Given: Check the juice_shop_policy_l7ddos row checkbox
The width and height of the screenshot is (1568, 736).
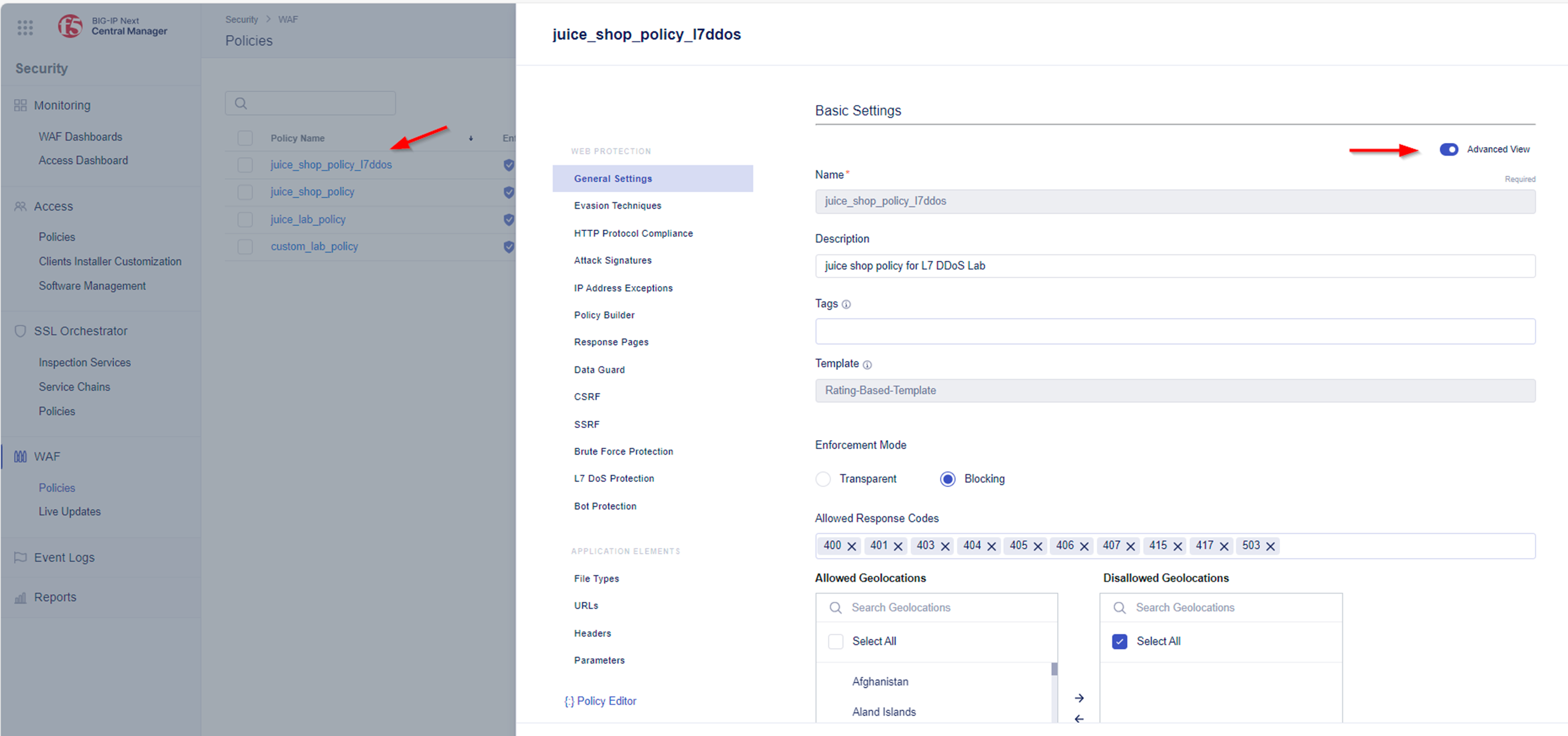Looking at the screenshot, I should (x=245, y=165).
